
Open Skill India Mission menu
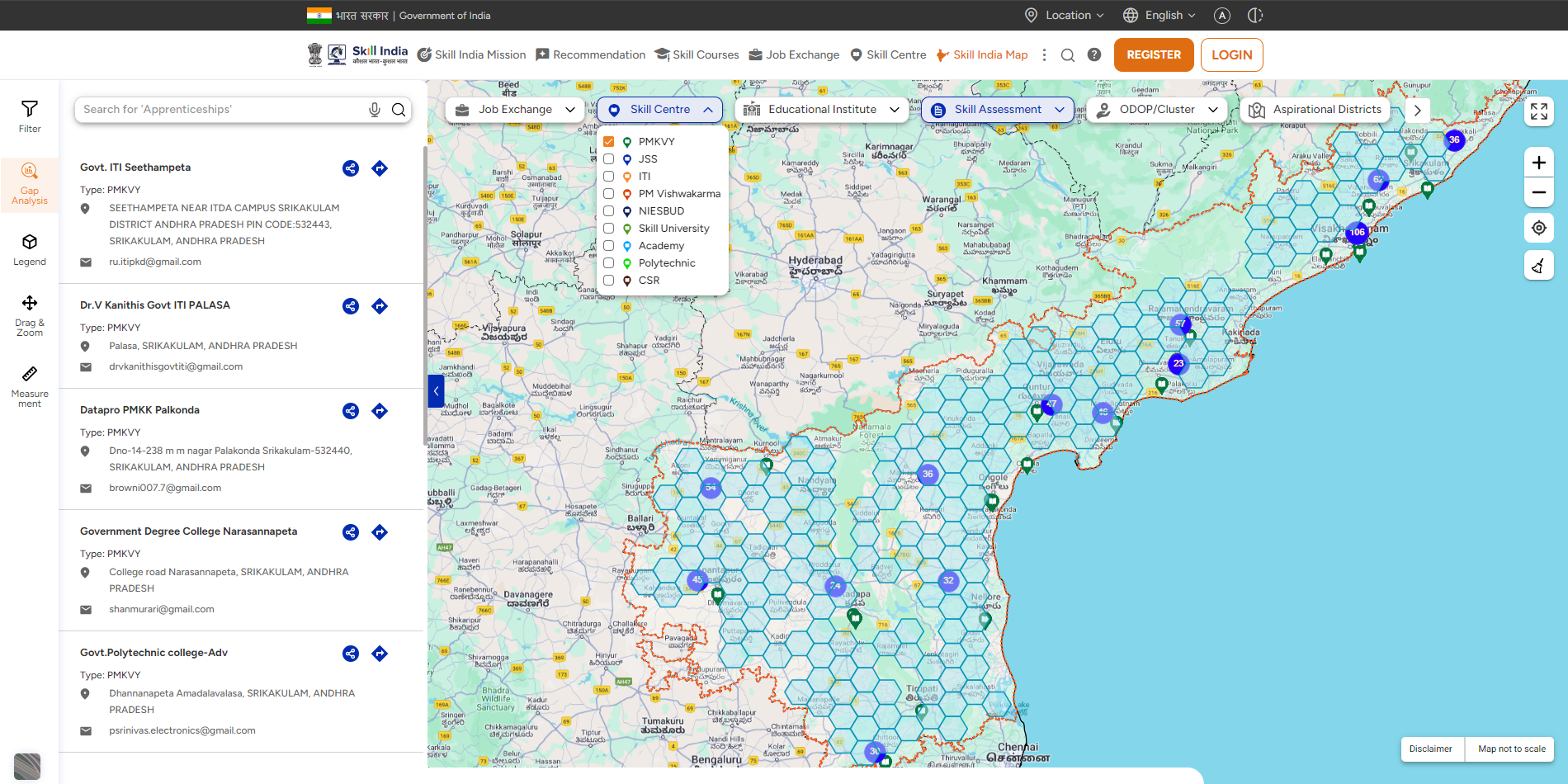[471, 54]
